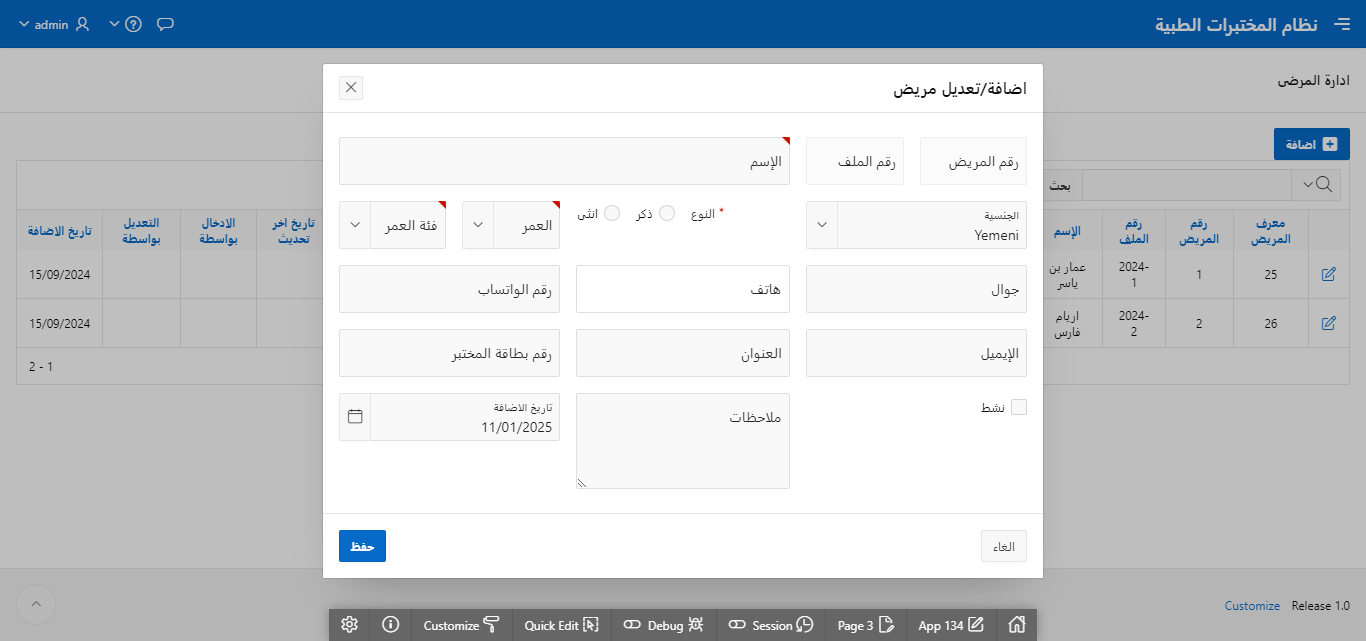1366x641 pixels.
Task: Expand the الجنسية dropdown
Action: click(x=821, y=224)
